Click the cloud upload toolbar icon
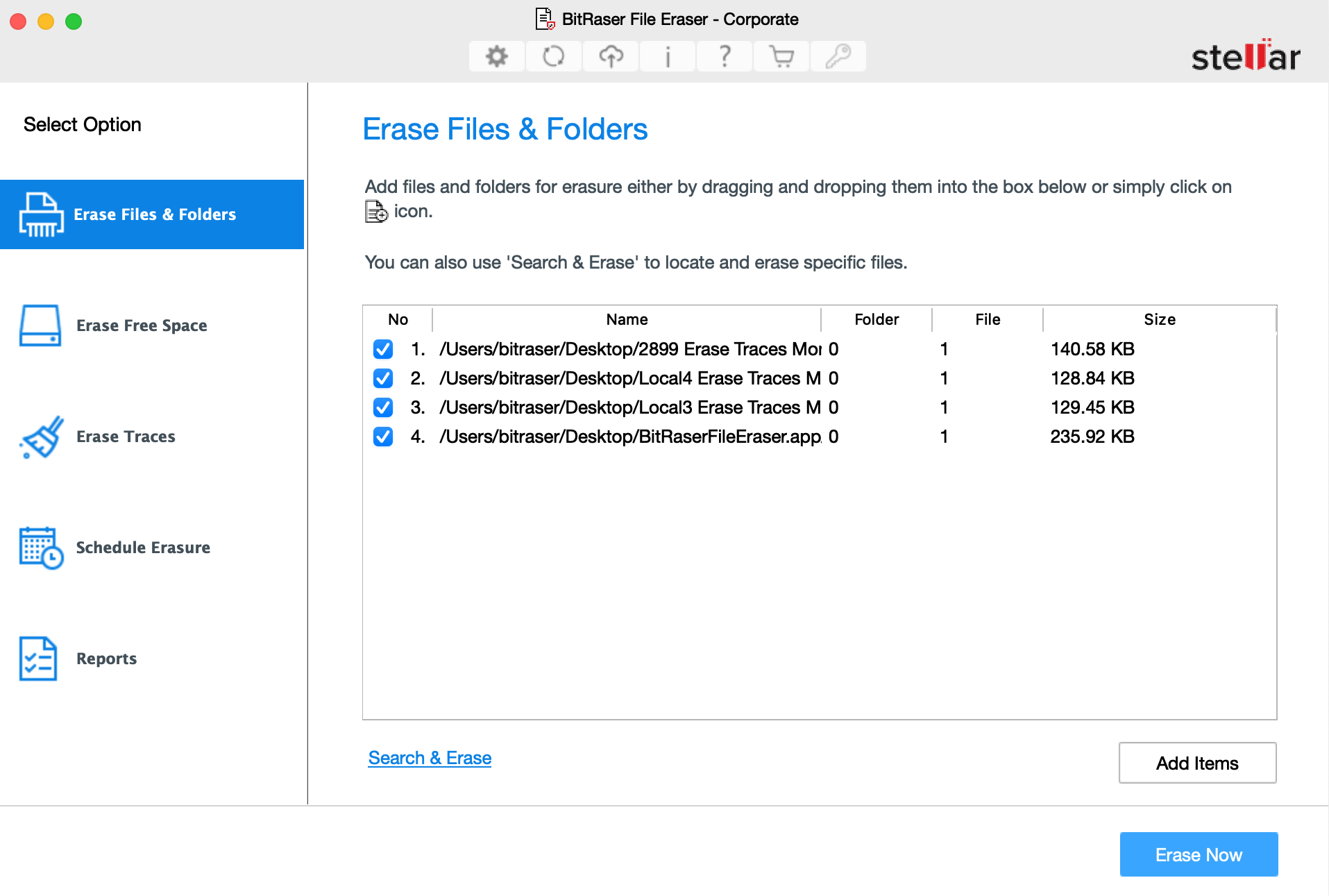The width and height of the screenshot is (1329, 896). click(611, 56)
